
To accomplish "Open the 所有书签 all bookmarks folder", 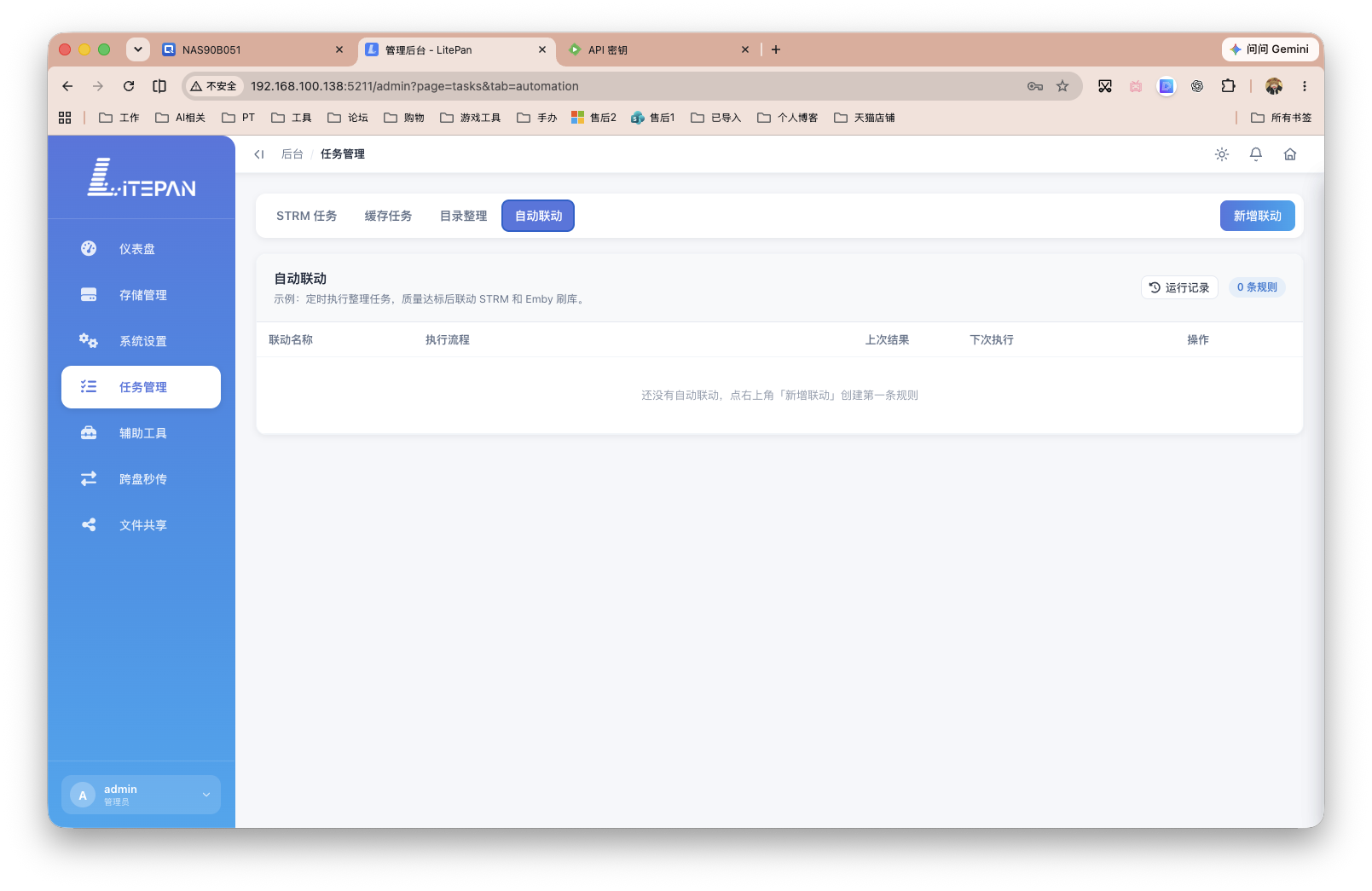I will point(1282,118).
